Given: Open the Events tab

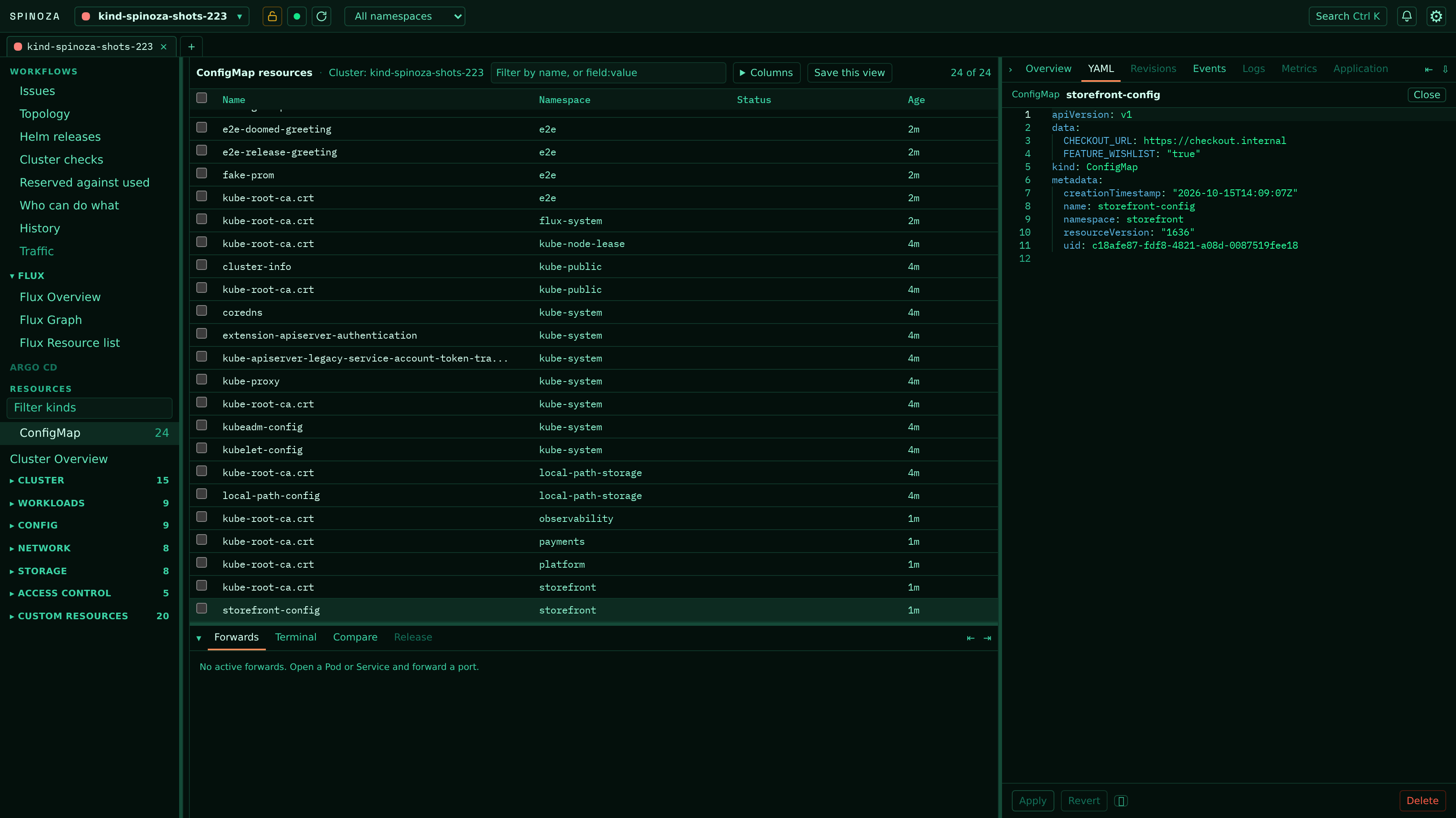Looking at the screenshot, I should pyautogui.click(x=1209, y=69).
